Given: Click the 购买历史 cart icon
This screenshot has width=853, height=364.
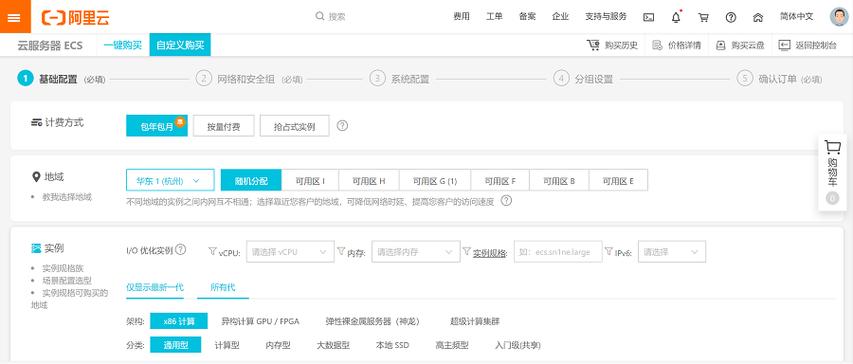Looking at the screenshot, I should click(593, 45).
